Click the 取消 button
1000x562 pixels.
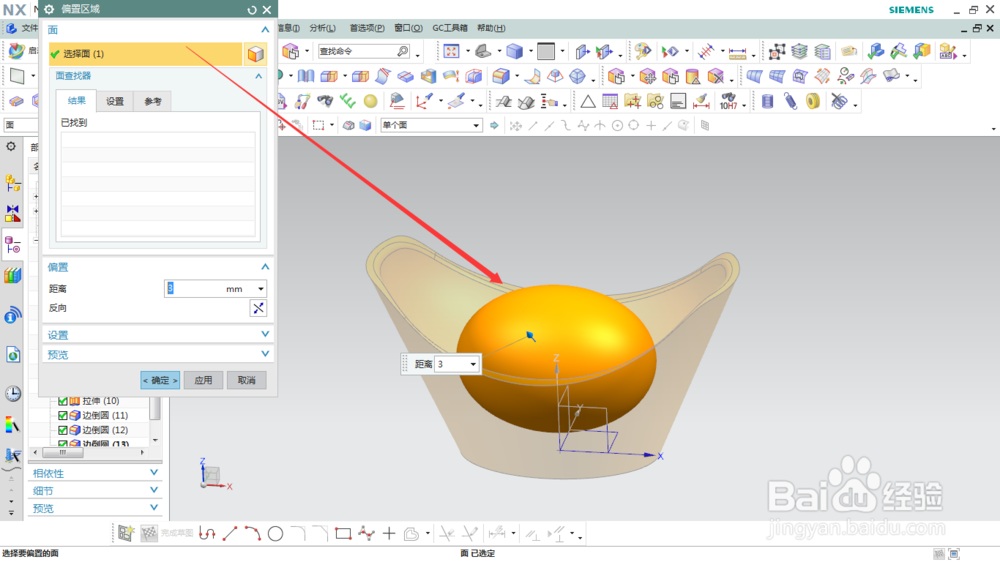pyautogui.click(x=247, y=381)
